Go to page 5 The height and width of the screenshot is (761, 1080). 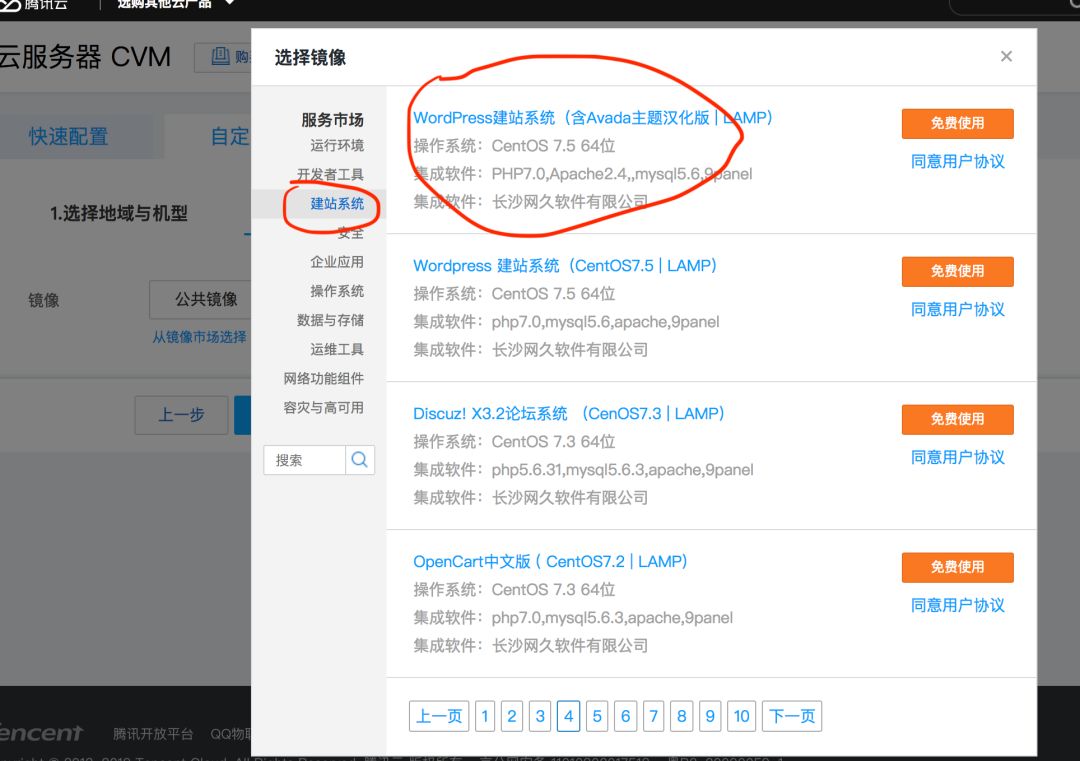pos(597,716)
